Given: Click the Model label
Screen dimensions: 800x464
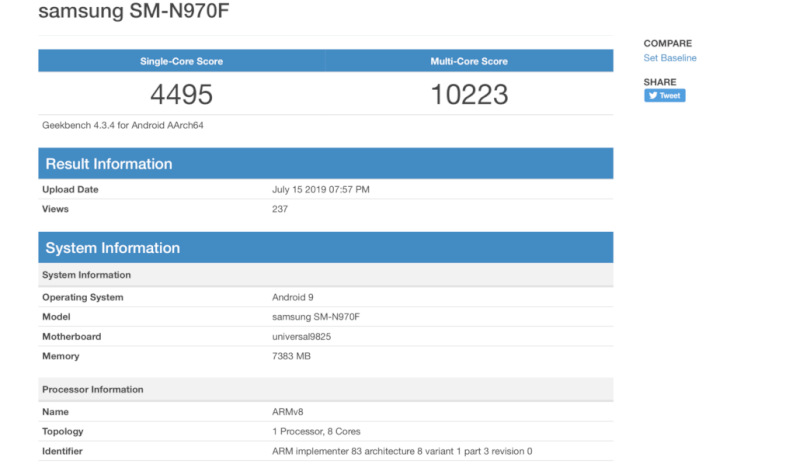Looking at the screenshot, I should [x=56, y=316].
